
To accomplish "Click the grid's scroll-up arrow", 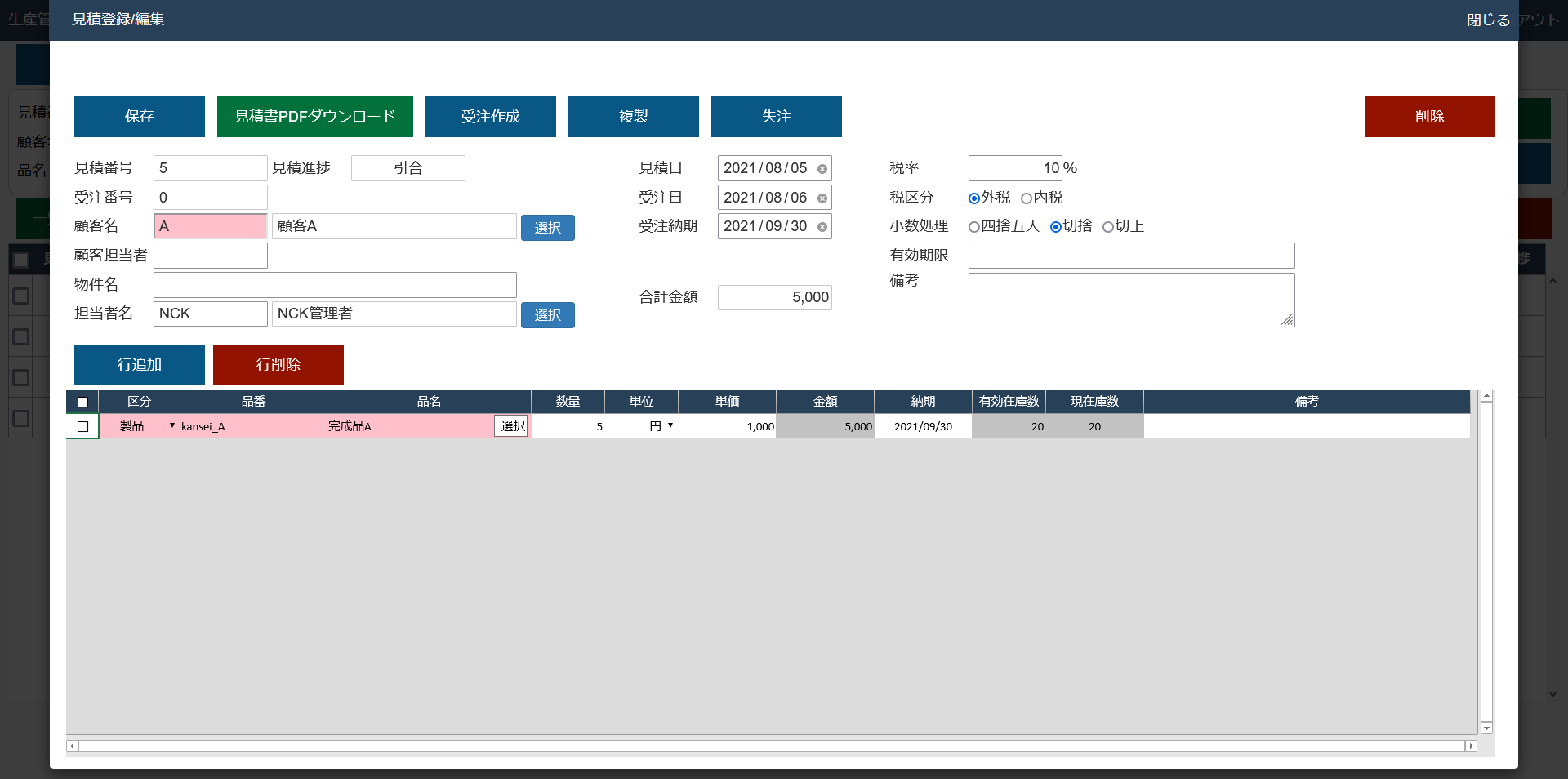I will click(x=1486, y=396).
